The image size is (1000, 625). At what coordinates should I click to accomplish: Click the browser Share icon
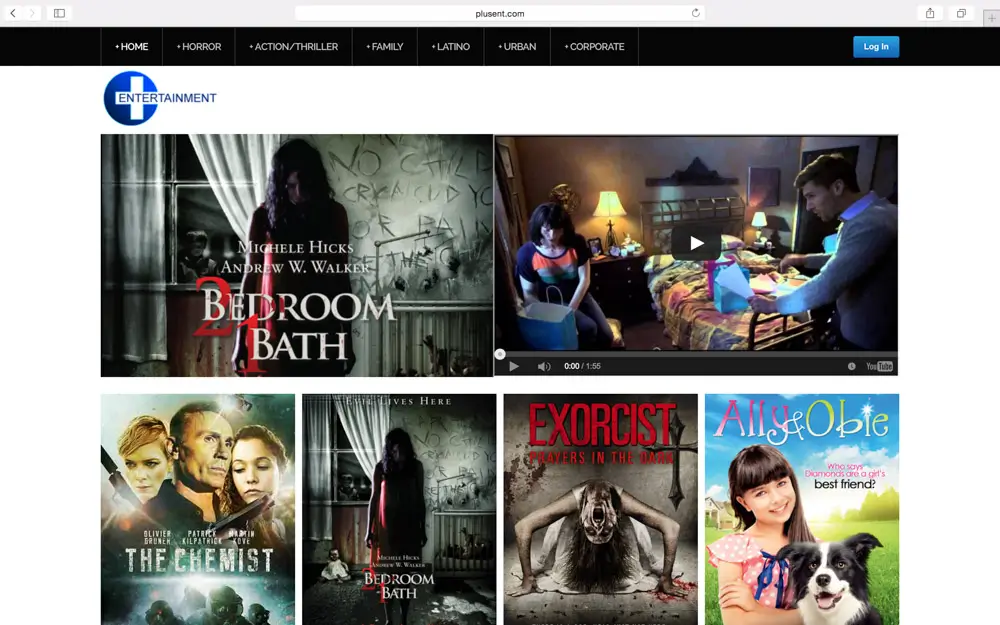coord(930,13)
